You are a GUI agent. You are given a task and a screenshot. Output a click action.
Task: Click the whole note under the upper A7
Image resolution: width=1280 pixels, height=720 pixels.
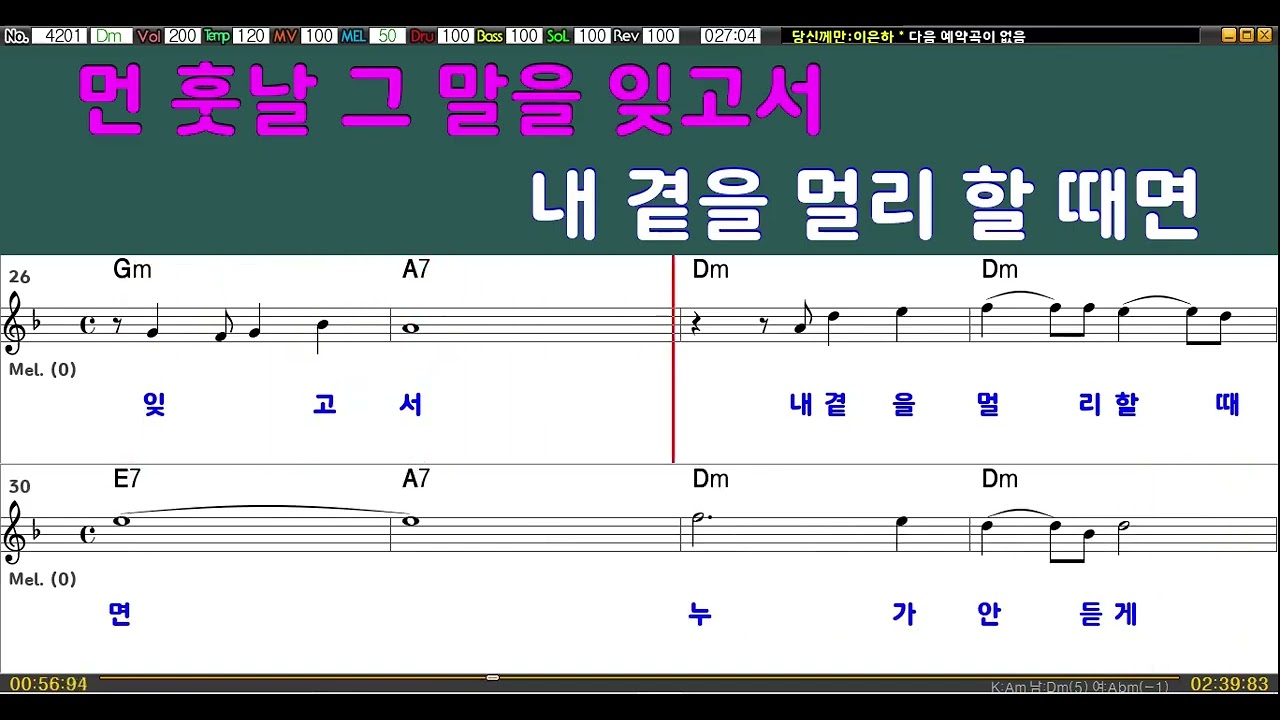[410, 327]
